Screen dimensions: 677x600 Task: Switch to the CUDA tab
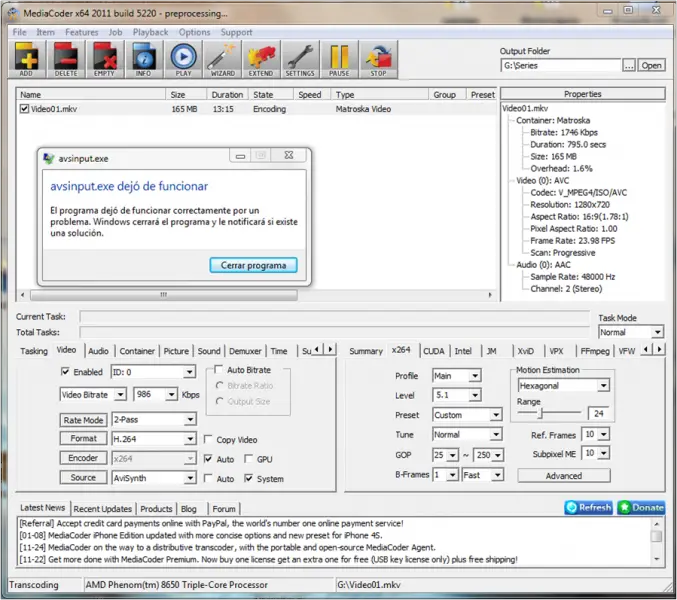tap(434, 351)
